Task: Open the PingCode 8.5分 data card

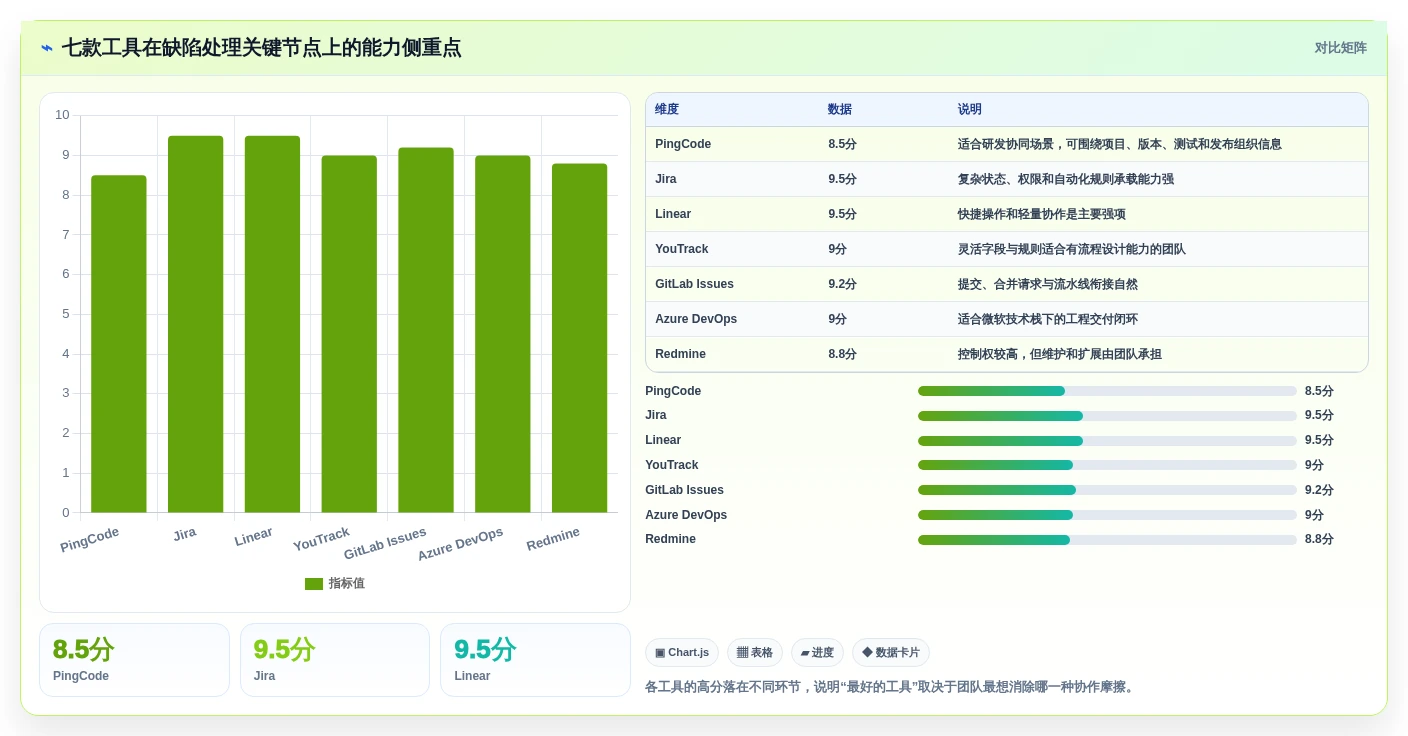Action: [134, 660]
